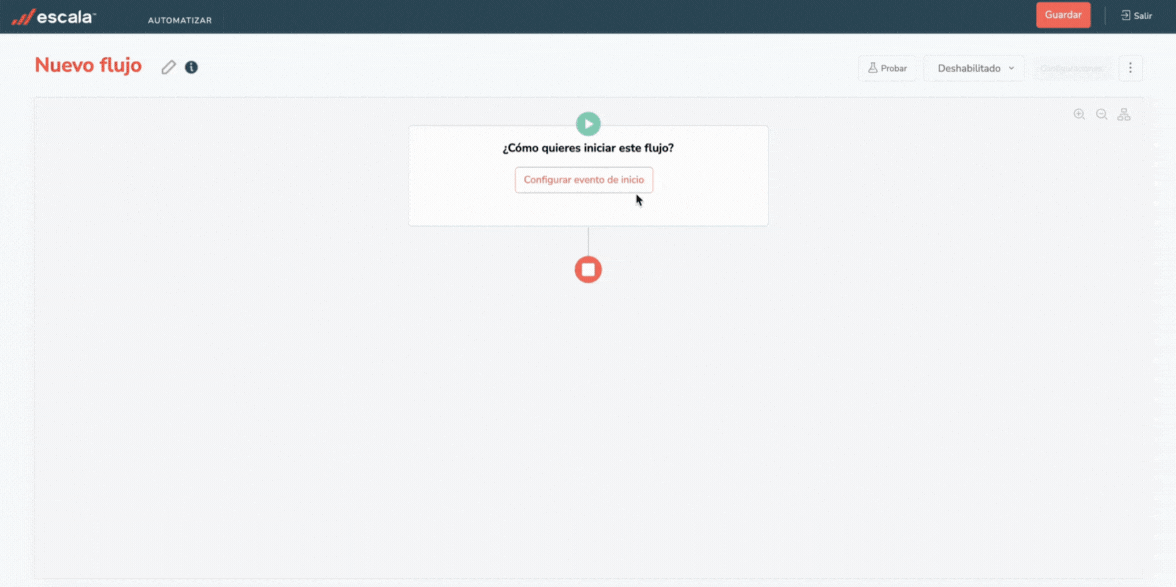Viewport: 1176px width, 587px height.
Task: Open the AUTOMATIZAR menu item
Action: 180,20
